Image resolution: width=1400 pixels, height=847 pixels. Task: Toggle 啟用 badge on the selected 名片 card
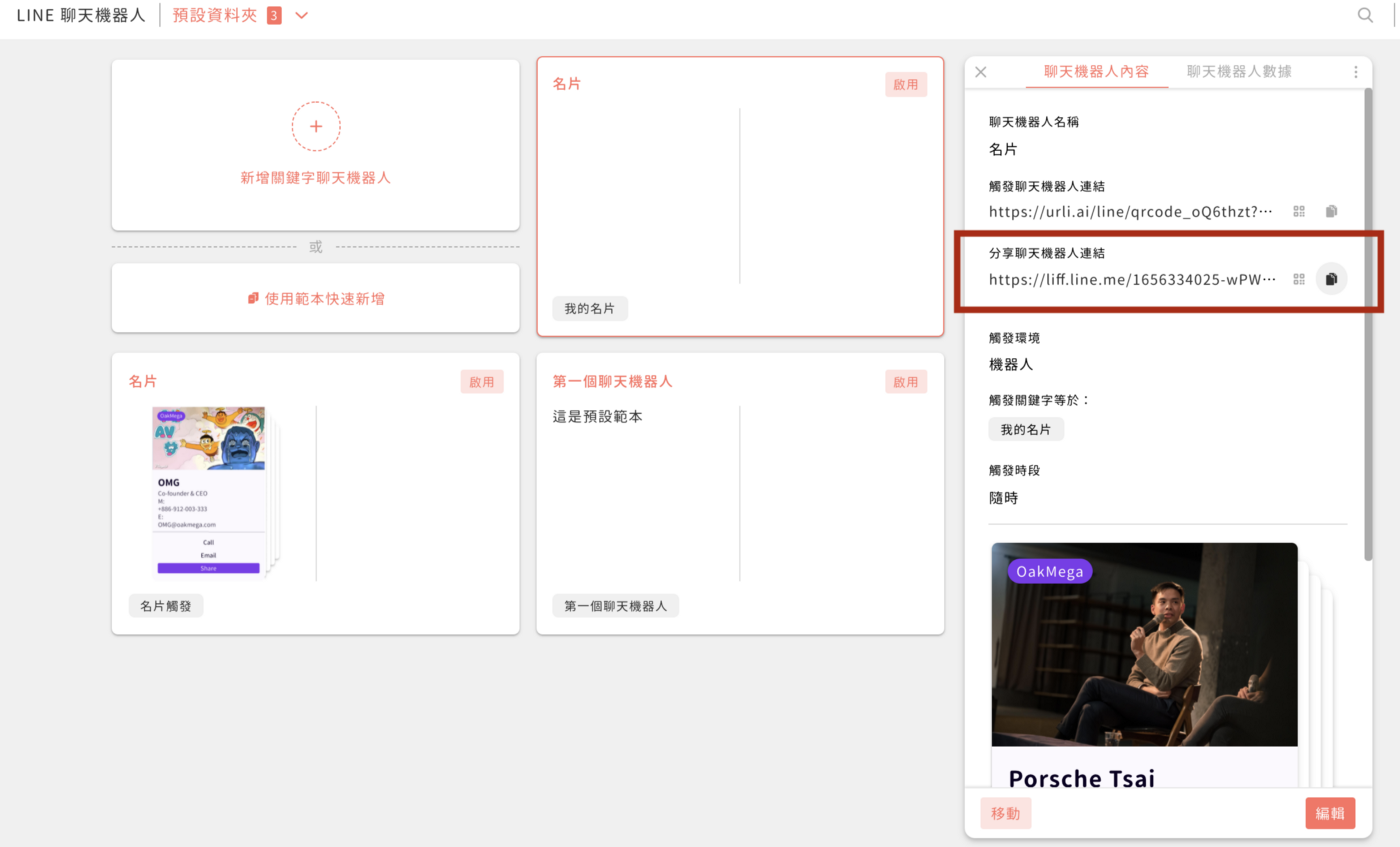(x=906, y=85)
